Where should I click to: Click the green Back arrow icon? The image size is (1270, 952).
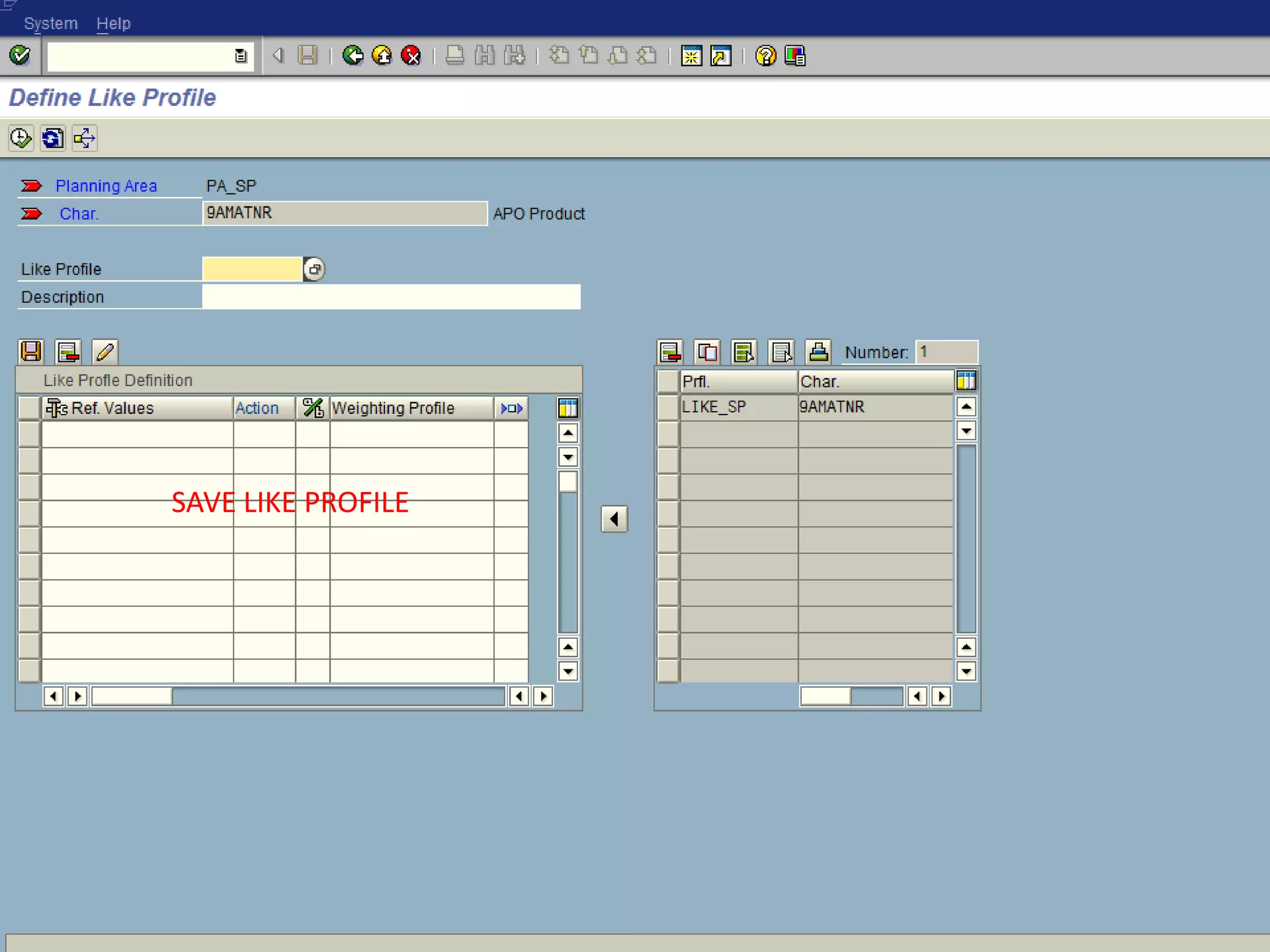pos(353,56)
